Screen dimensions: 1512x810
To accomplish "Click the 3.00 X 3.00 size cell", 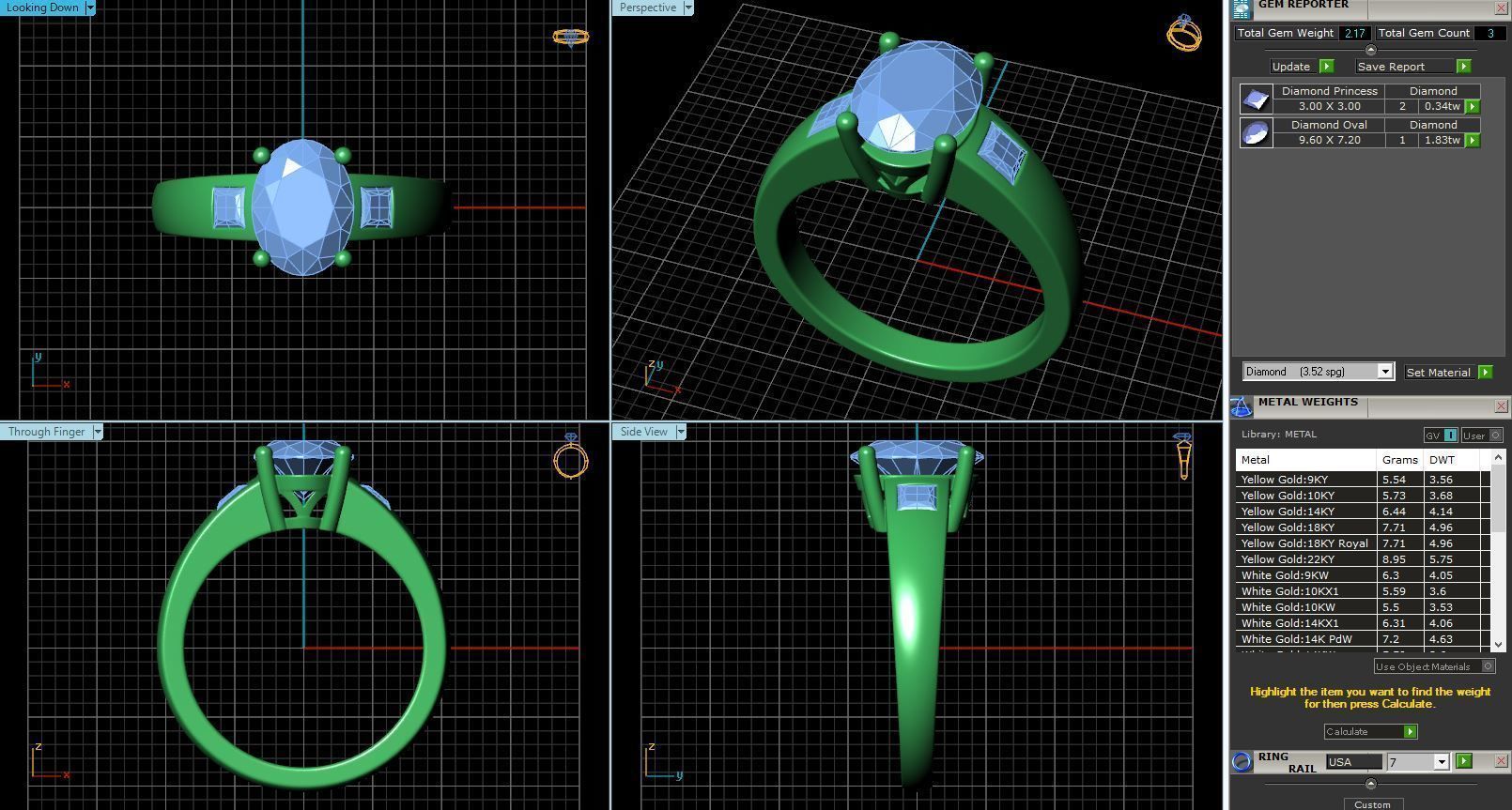I will (x=1329, y=107).
